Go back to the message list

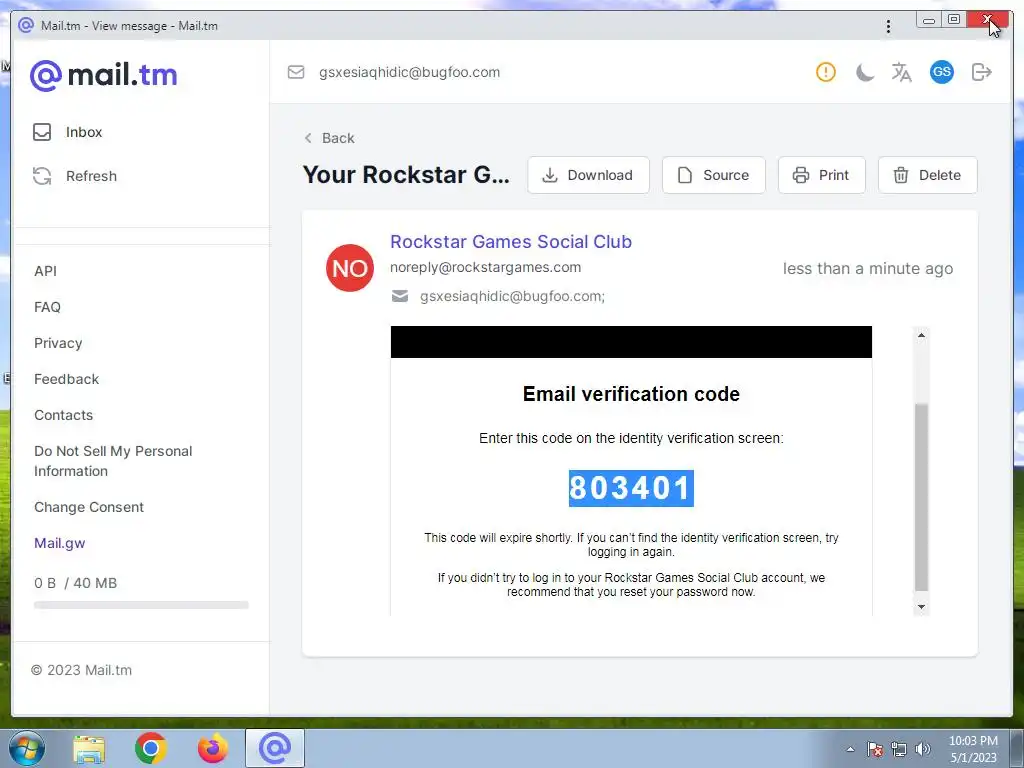point(330,138)
